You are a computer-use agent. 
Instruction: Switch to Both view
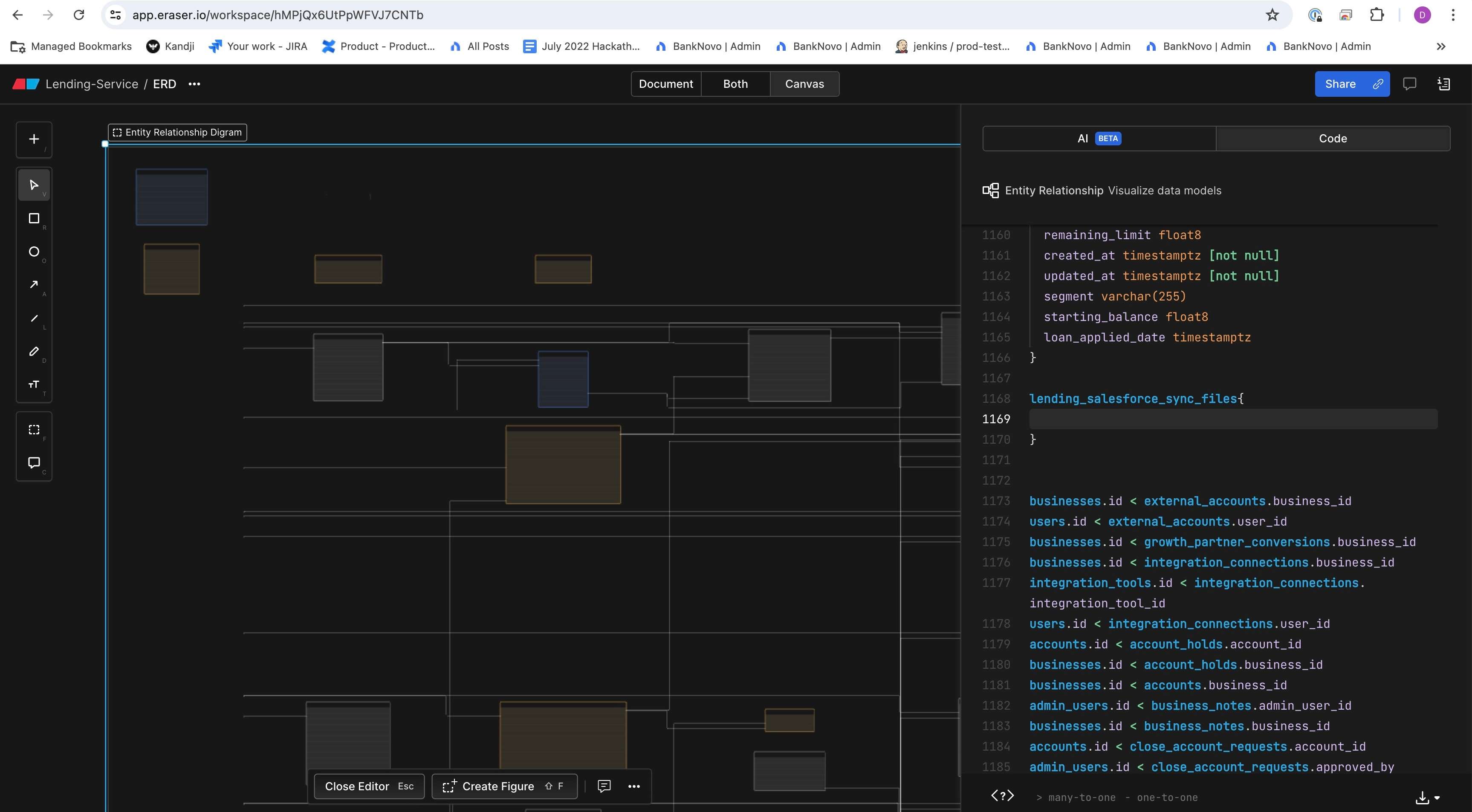[x=735, y=84]
